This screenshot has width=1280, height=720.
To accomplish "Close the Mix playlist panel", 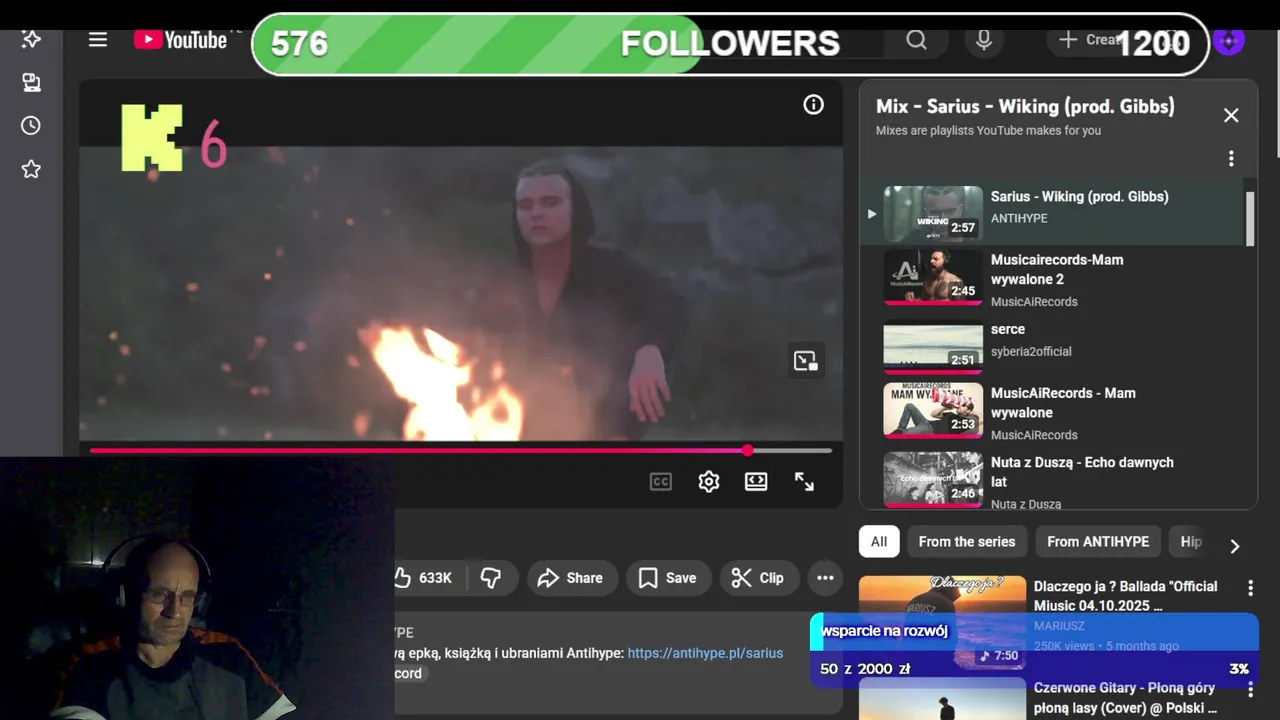I will (x=1231, y=115).
